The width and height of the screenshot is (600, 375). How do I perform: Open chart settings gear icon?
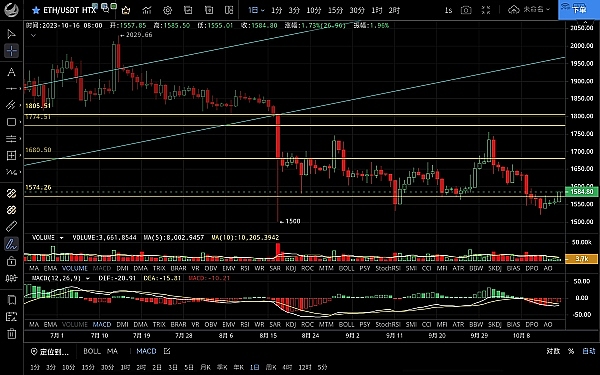167,10
